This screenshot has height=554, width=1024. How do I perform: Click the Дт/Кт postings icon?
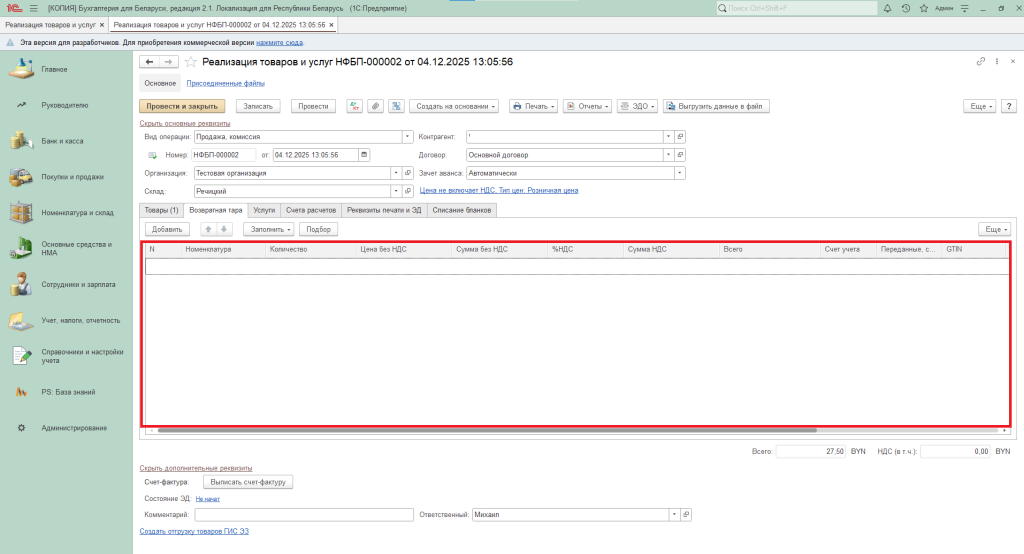(354, 106)
